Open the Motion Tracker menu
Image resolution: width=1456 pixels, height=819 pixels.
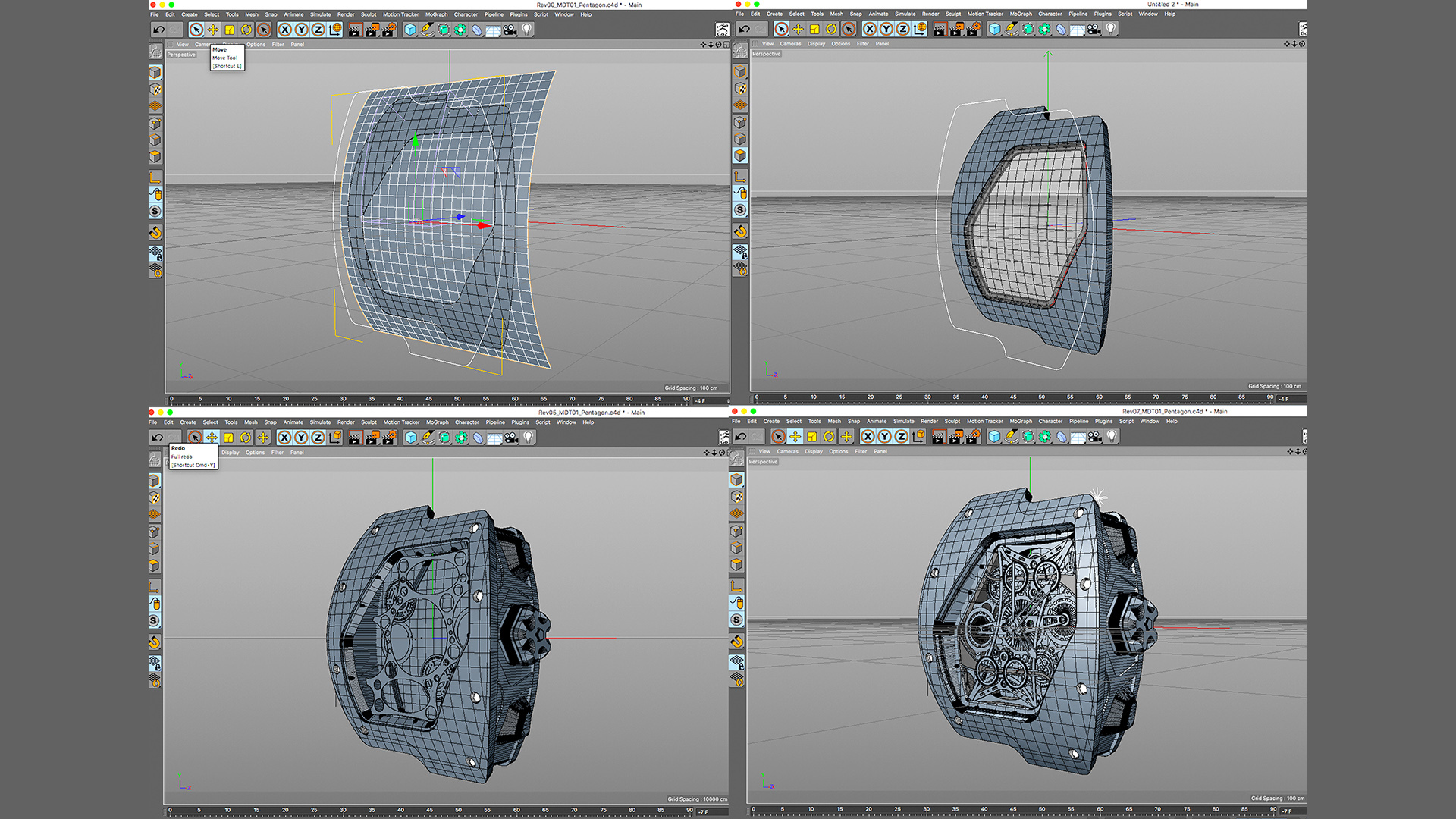point(400,14)
